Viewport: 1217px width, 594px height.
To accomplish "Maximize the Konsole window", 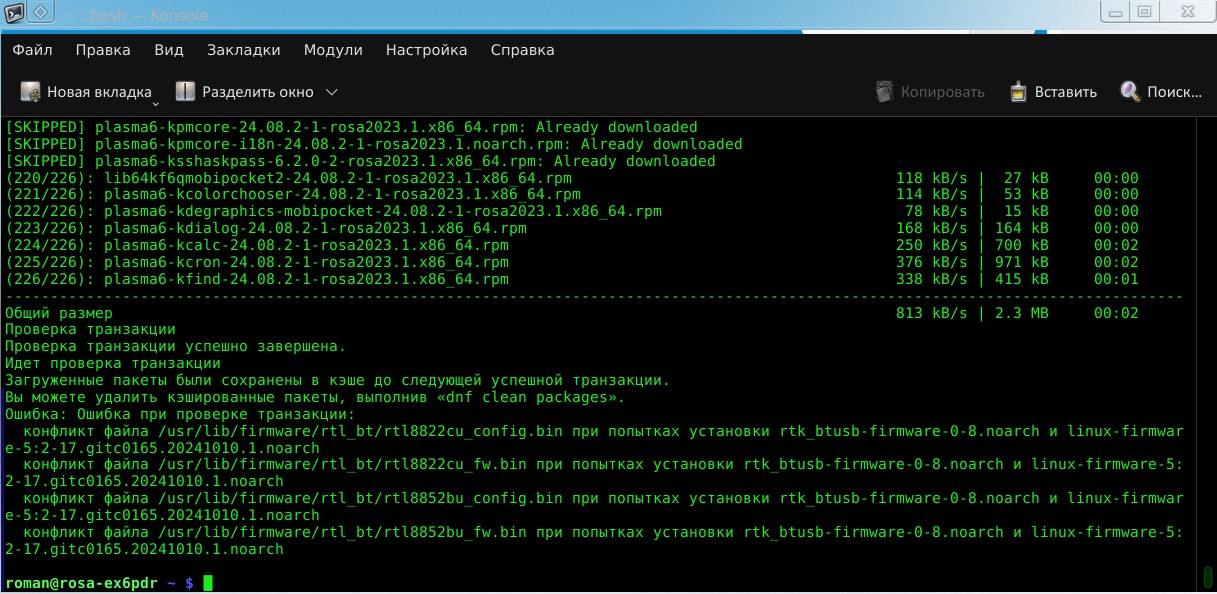I will pyautogui.click(x=1145, y=12).
